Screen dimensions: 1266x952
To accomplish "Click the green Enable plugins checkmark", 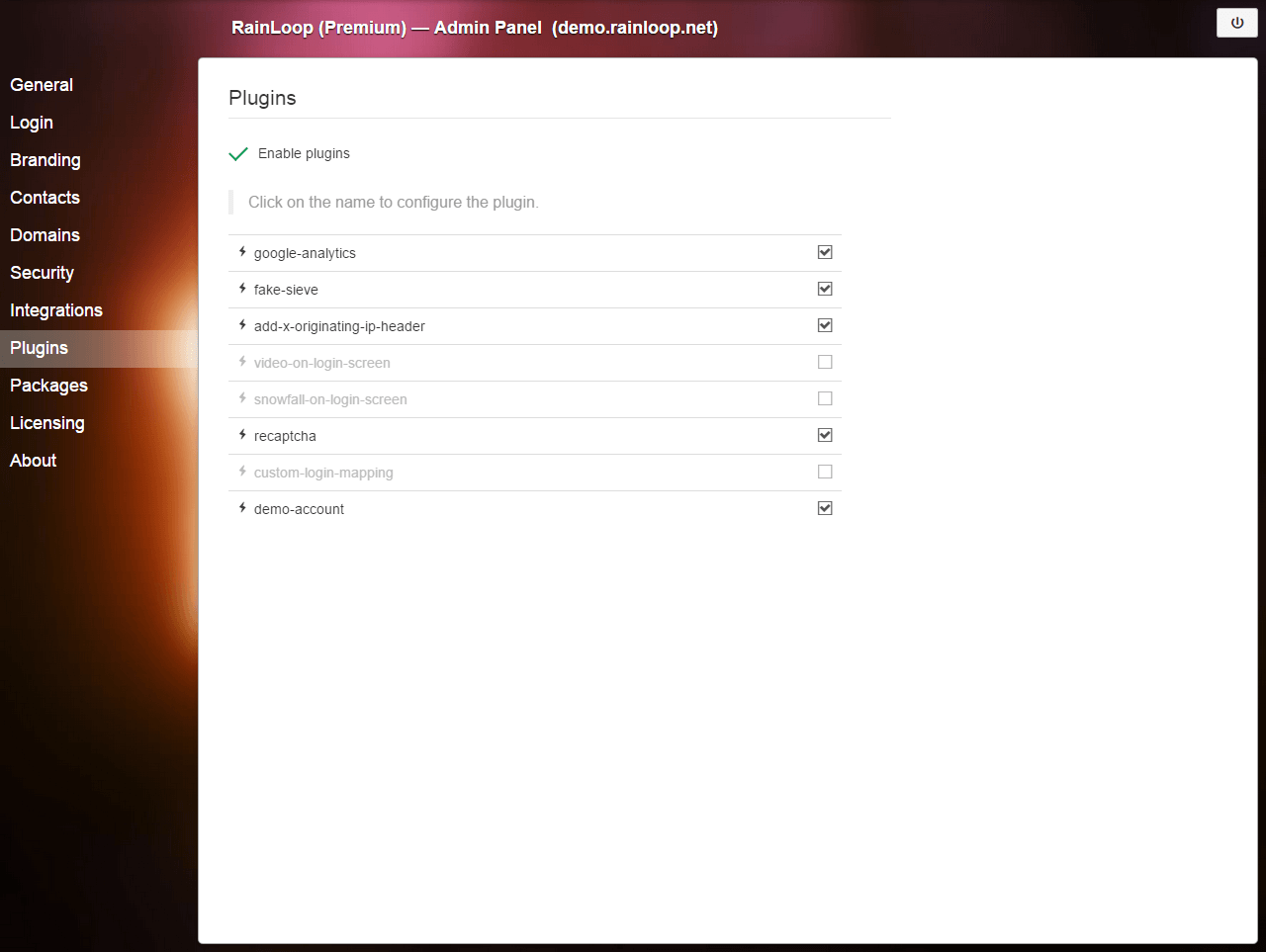I will 238,154.
